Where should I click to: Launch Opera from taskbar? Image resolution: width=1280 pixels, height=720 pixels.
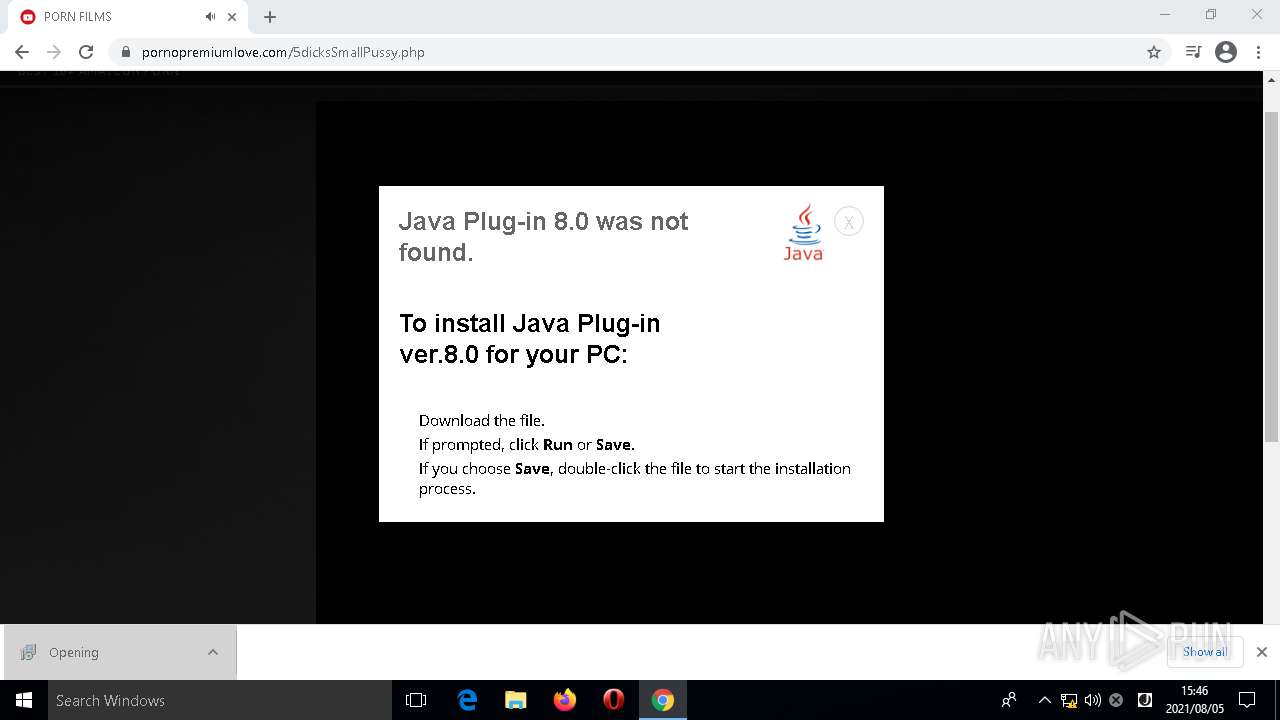(x=614, y=700)
